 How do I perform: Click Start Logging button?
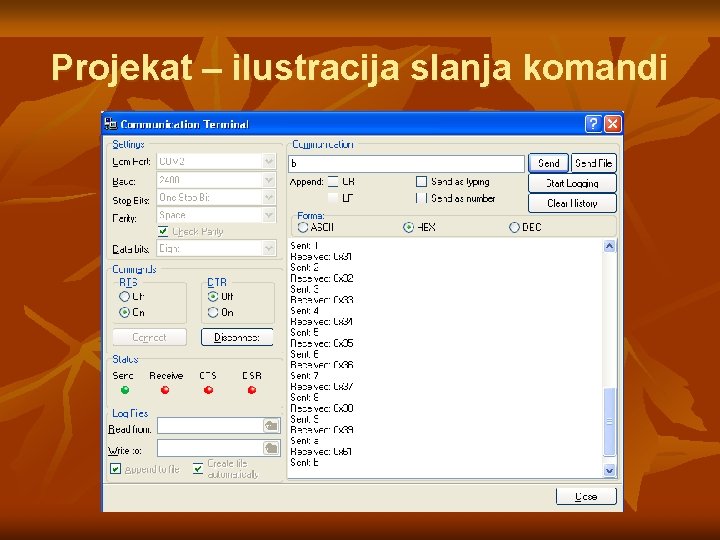(572, 183)
